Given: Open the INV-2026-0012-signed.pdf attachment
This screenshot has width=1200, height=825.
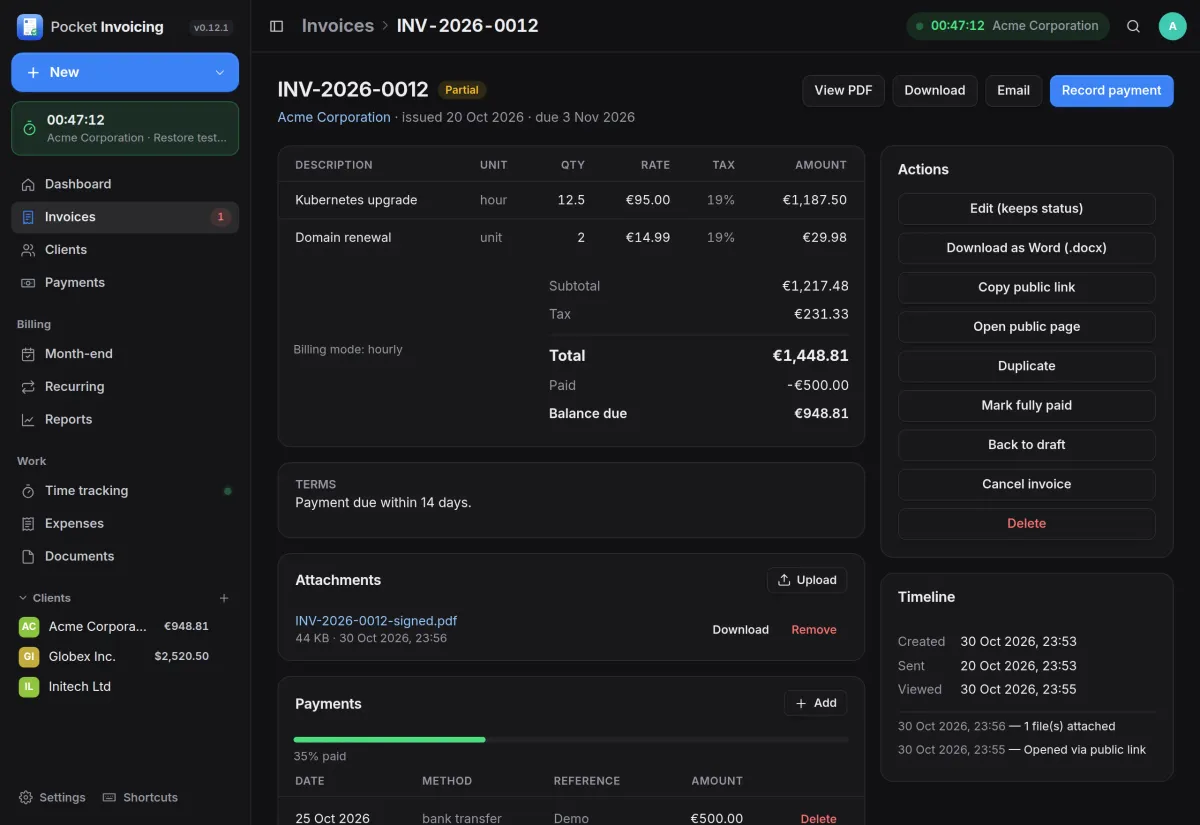Looking at the screenshot, I should [376, 621].
